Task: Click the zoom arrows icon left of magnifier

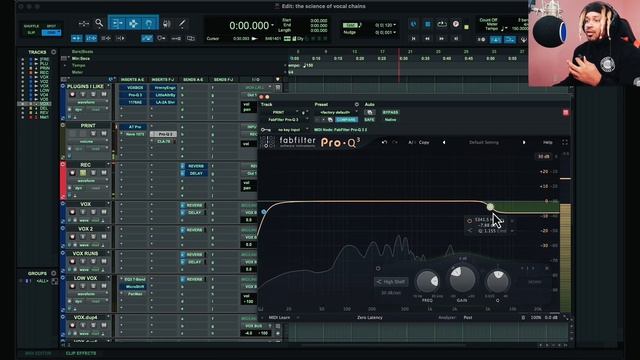Action: 84,24
